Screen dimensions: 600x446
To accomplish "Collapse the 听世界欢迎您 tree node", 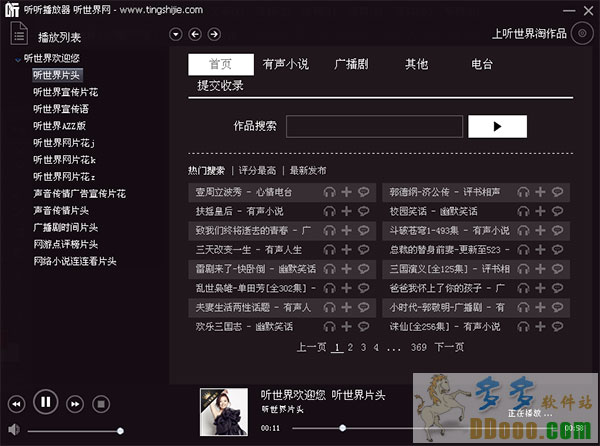I will pyautogui.click(x=18, y=59).
